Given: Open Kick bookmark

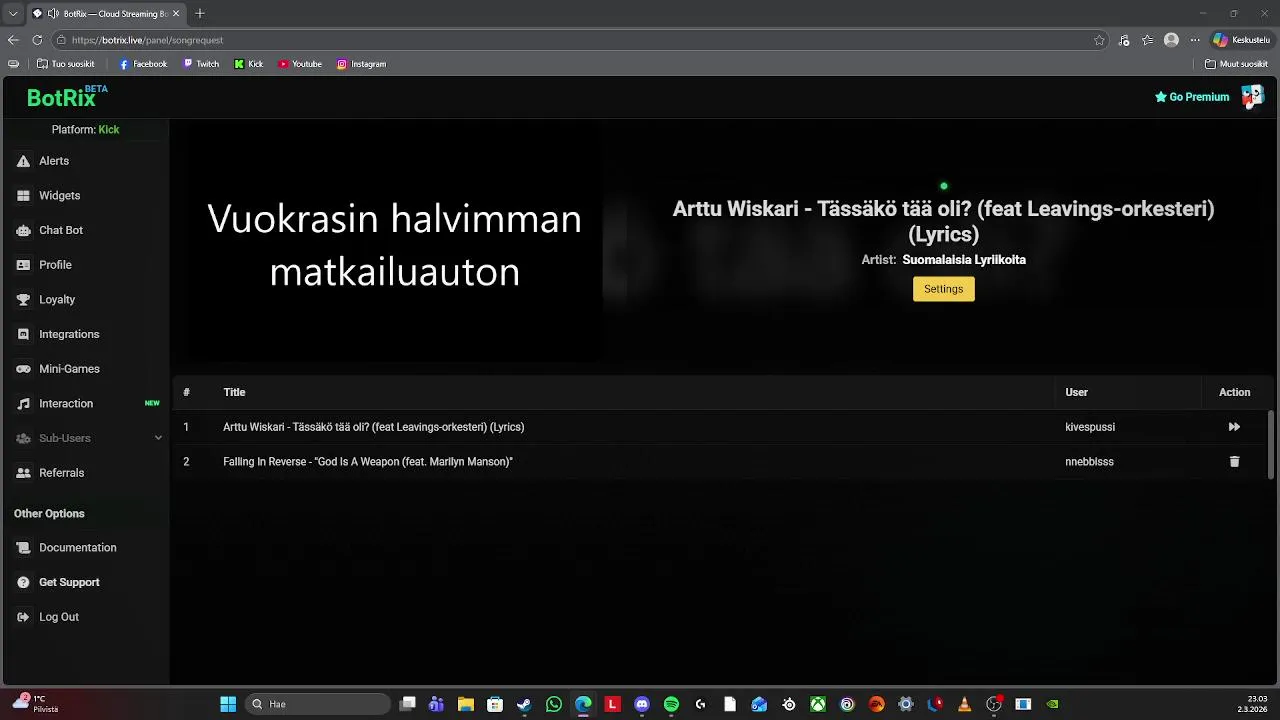Looking at the screenshot, I should [249, 64].
